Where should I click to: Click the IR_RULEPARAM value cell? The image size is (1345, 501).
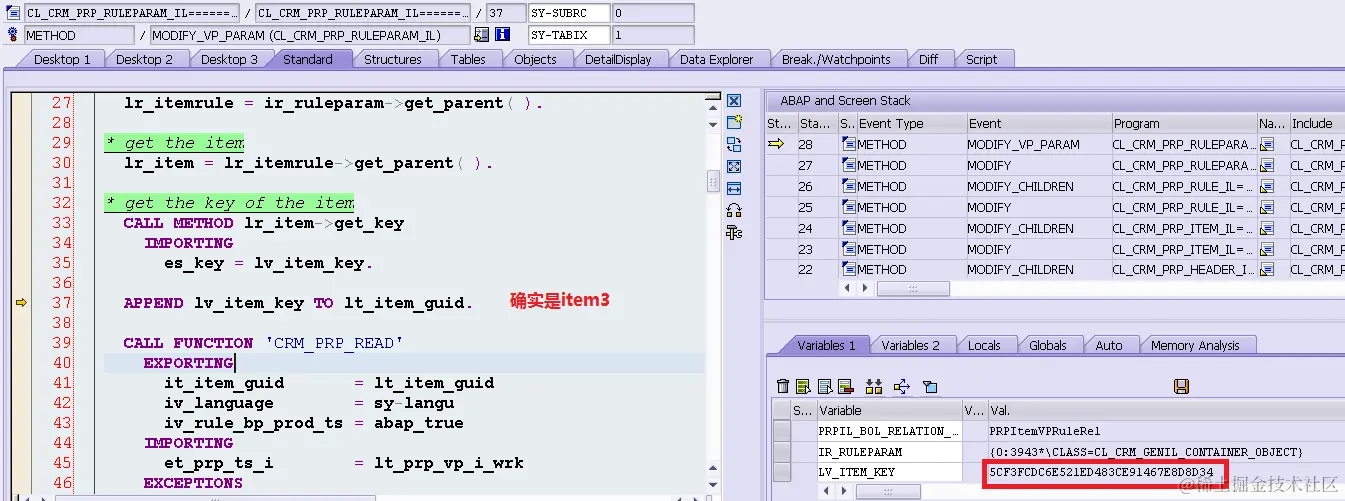(x=1165, y=452)
